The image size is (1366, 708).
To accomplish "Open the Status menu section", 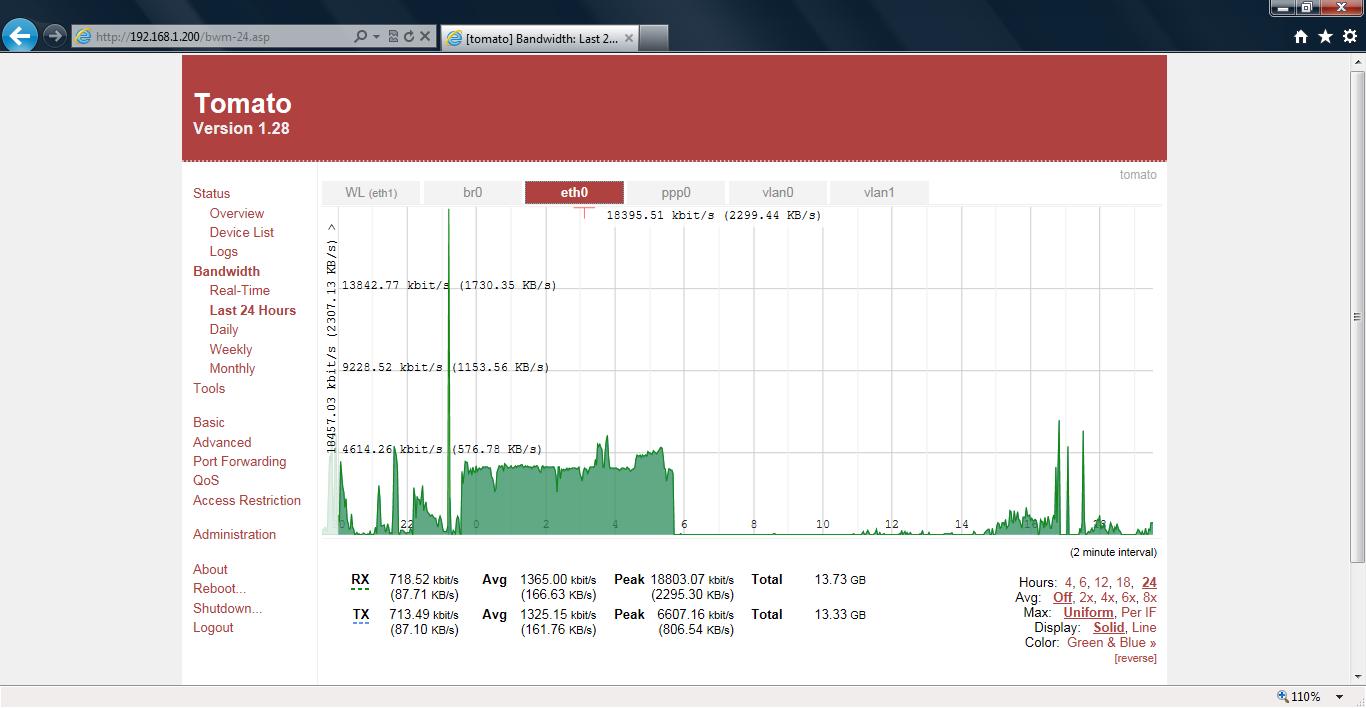I will point(211,193).
